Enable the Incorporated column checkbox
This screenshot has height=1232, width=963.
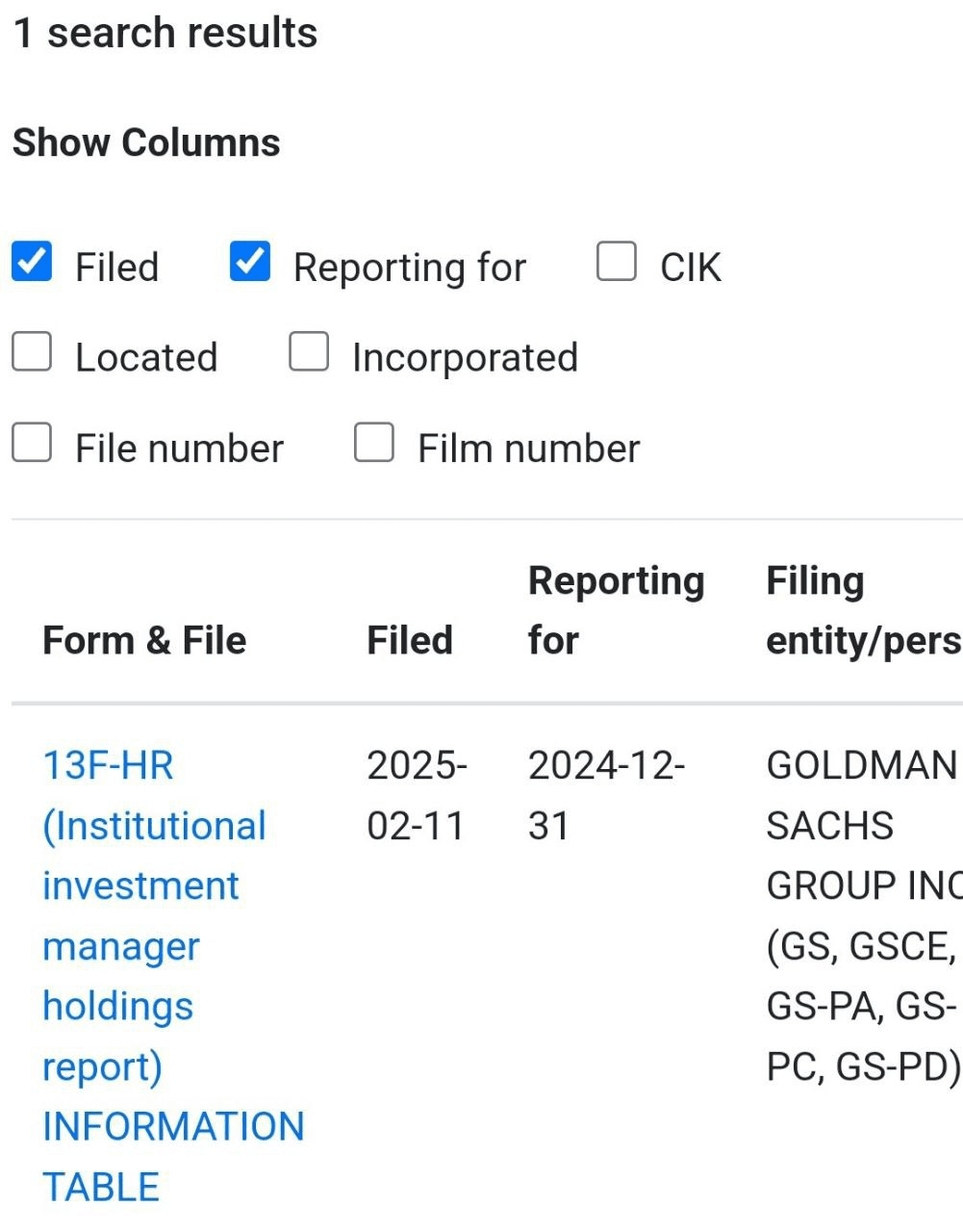(x=309, y=352)
